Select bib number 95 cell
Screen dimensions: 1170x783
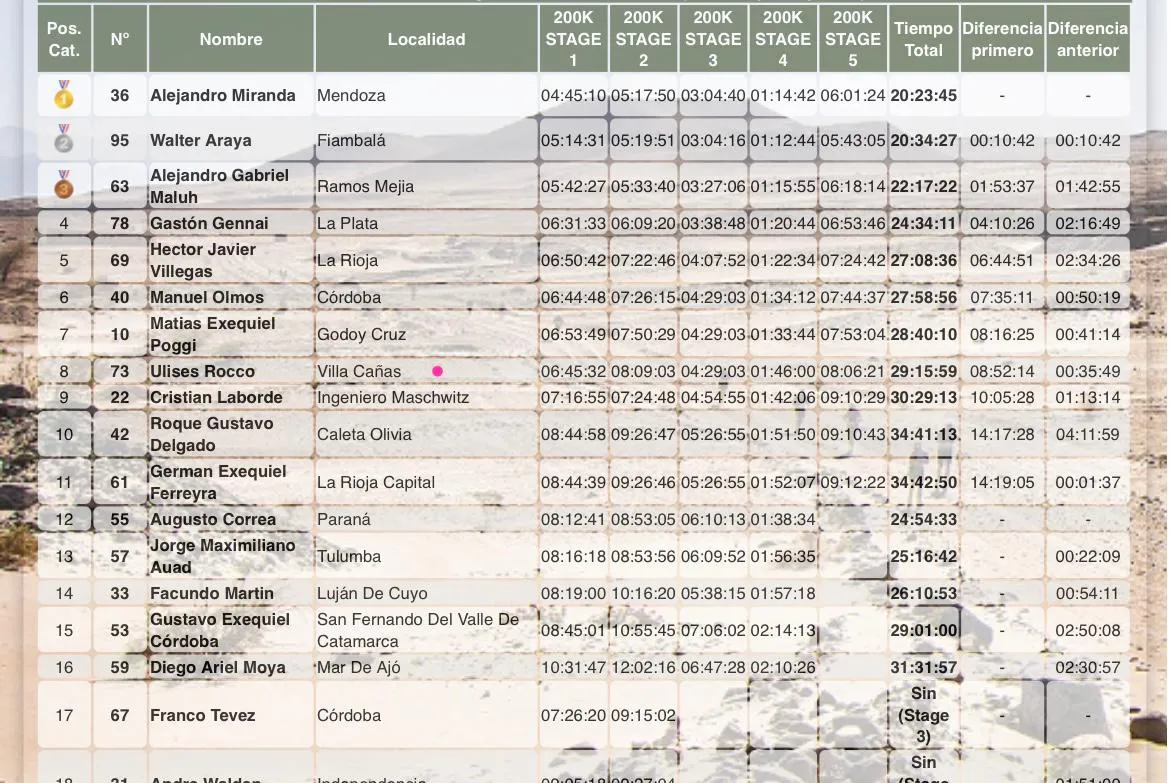(120, 141)
